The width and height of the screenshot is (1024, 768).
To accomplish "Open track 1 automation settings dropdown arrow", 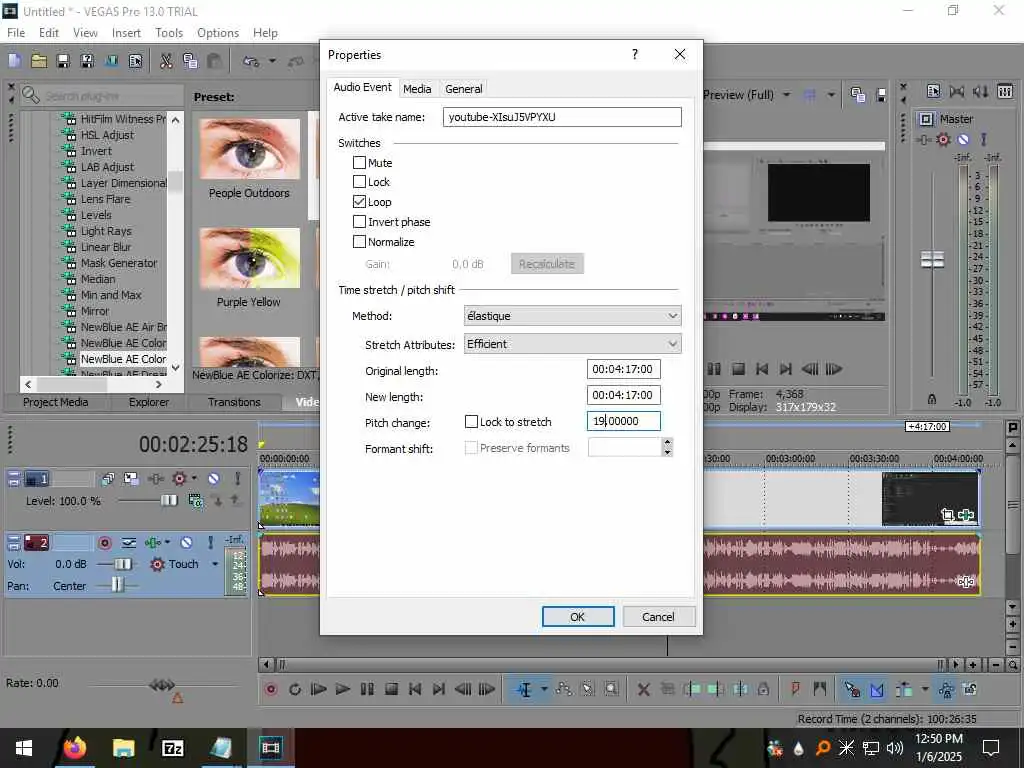I will [194, 479].
